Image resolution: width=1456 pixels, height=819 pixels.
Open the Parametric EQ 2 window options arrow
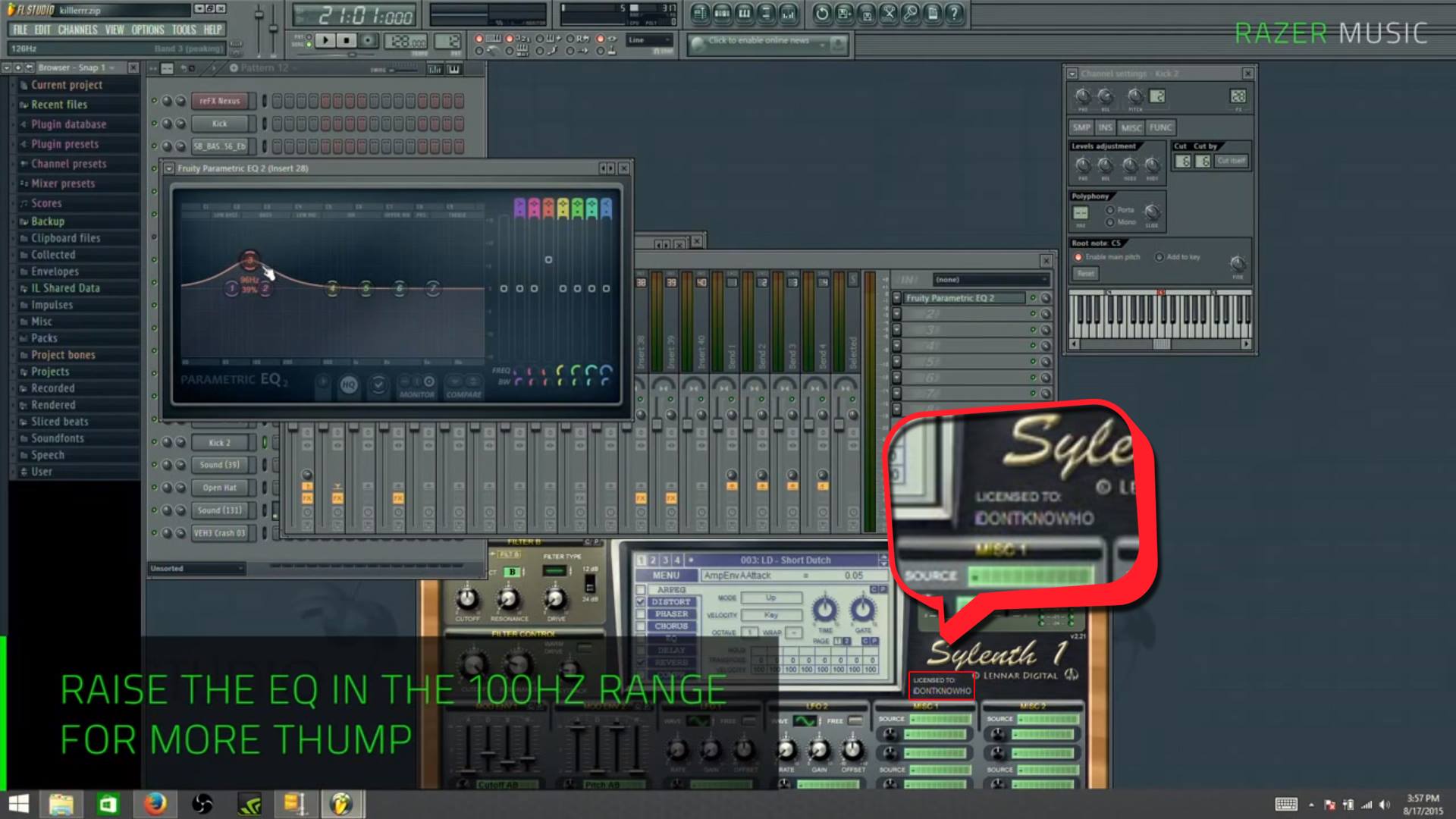tap(169, 168)
